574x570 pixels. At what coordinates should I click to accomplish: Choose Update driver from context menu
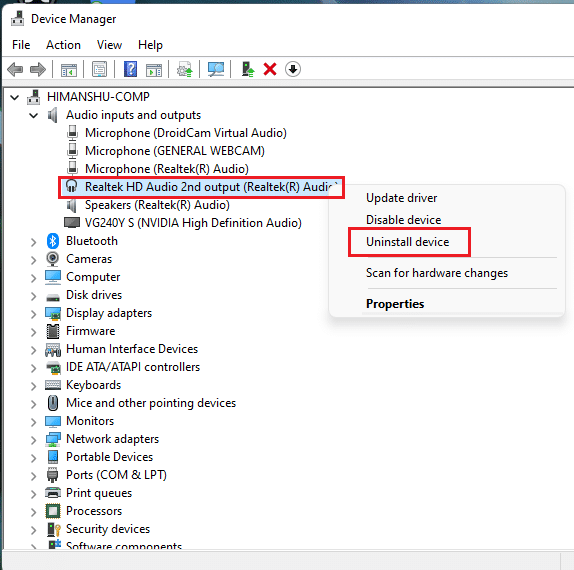pyautogui.click(x=401, y=198)
